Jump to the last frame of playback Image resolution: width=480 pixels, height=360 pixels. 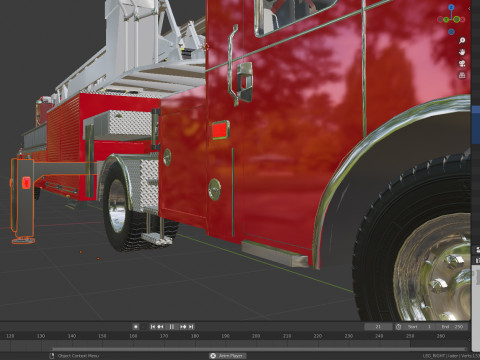click(x=191, y=327)
